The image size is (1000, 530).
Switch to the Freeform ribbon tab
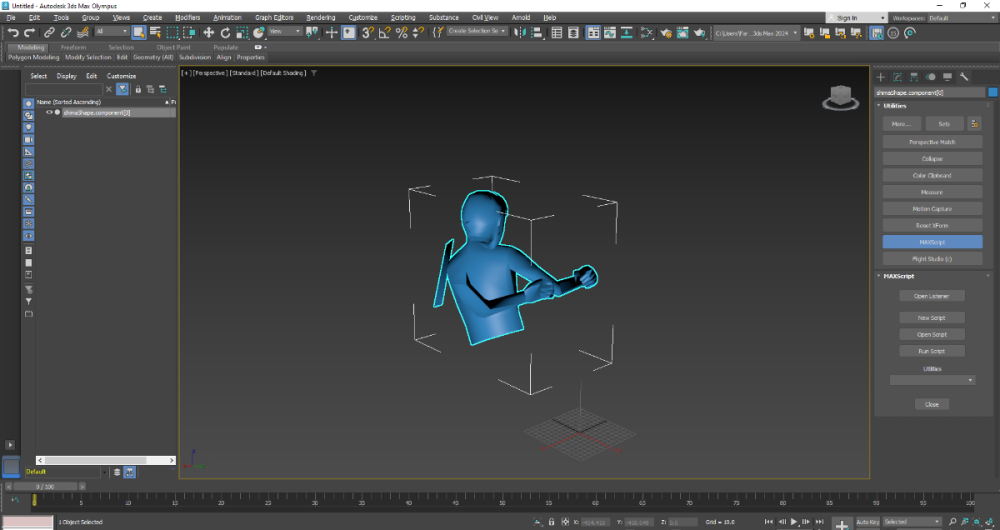tap(73, 47)
